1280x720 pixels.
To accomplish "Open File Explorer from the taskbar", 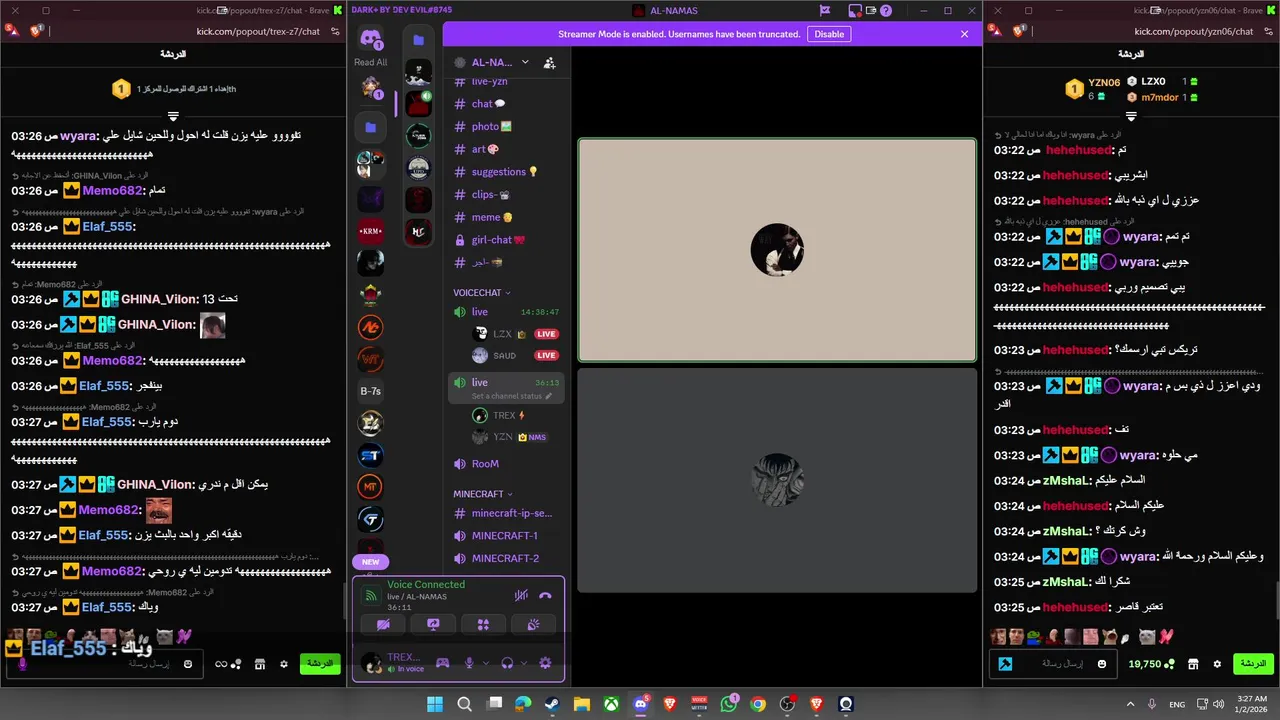I will click(x=581, y=704).
